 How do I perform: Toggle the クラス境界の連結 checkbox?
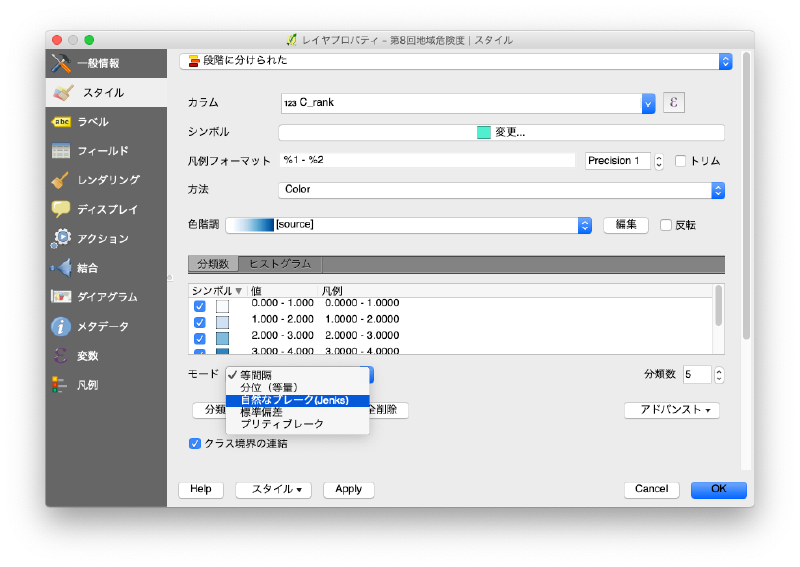[194, 443]
